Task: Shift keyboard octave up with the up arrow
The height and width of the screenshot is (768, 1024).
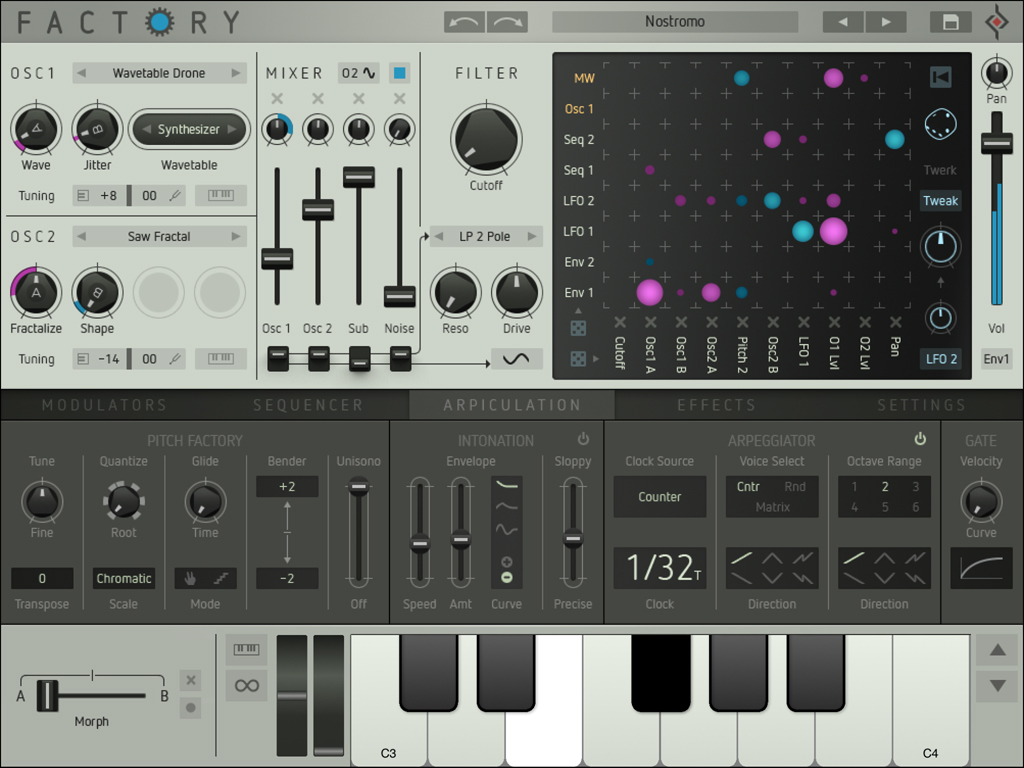Action: click(x=997, y=650)
